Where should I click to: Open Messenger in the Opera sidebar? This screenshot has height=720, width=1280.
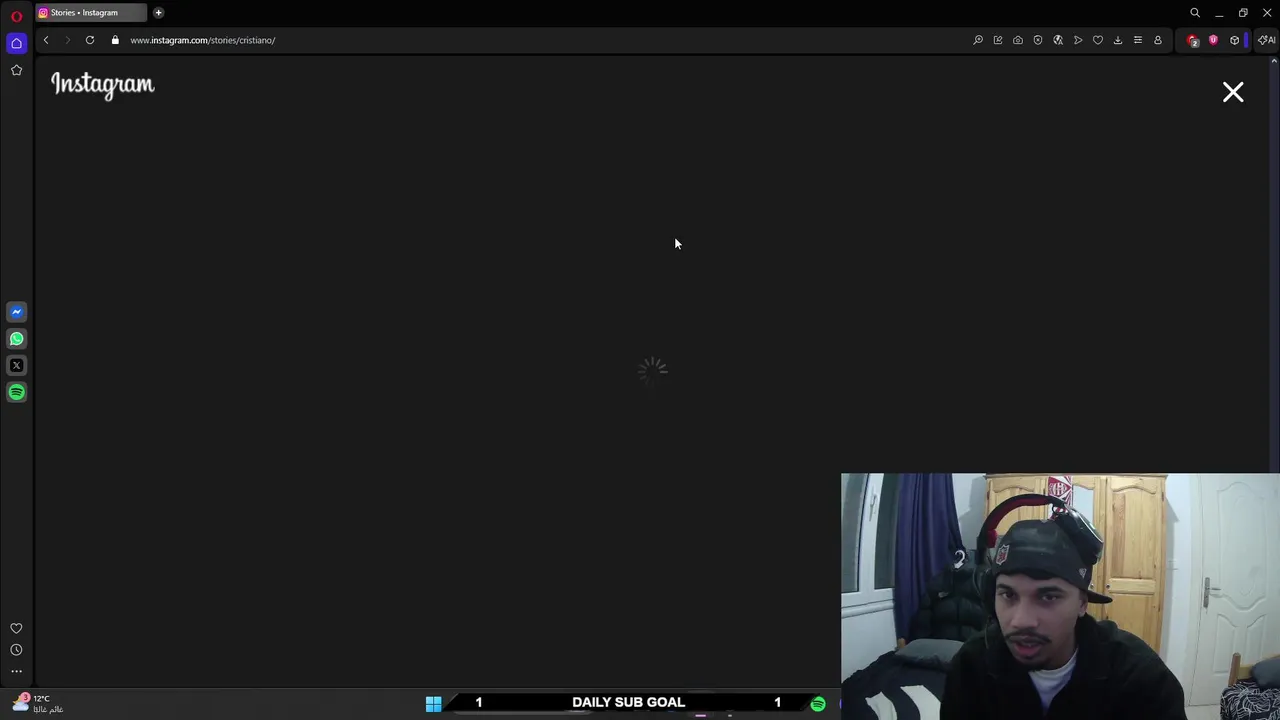coord(16,312)
